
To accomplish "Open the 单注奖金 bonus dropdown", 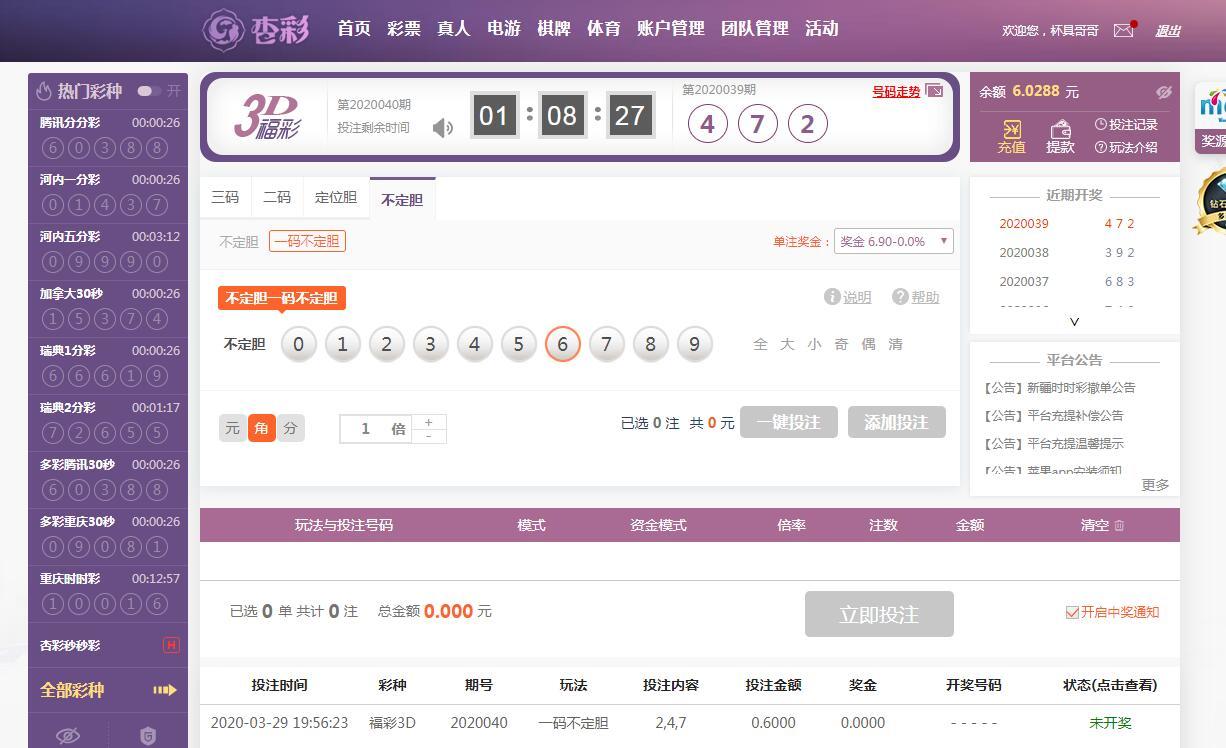I will [x=894, y=241].
